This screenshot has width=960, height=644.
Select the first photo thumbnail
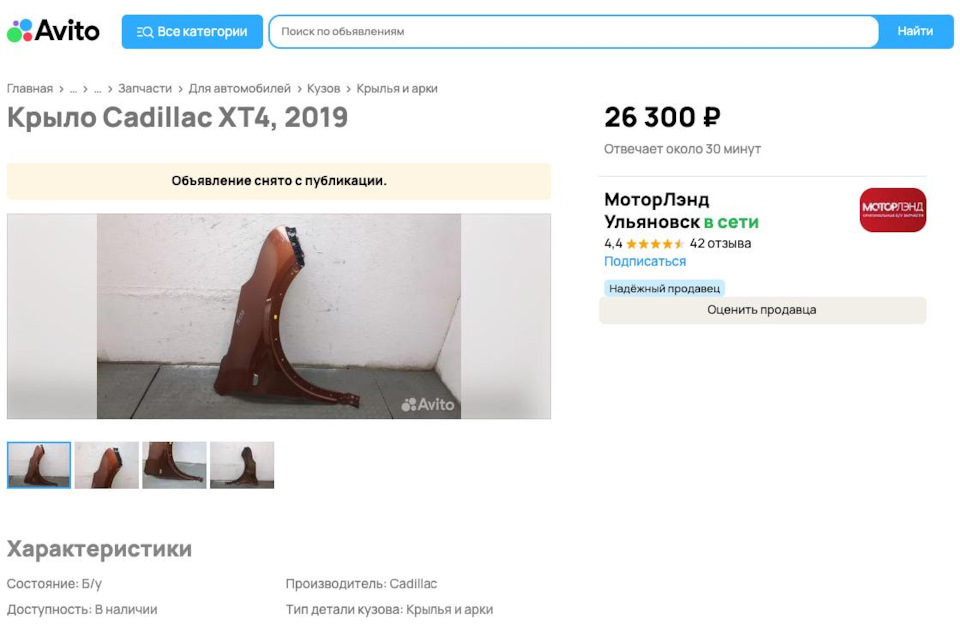point(37,463)
